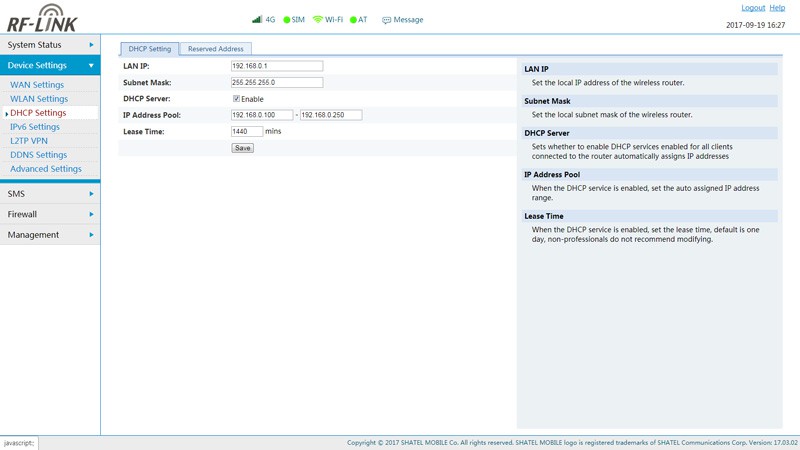Click the AT status green indicator
The width and height of the screenshot is (800, 450).
pyautogui.click(x=353, y=20)
